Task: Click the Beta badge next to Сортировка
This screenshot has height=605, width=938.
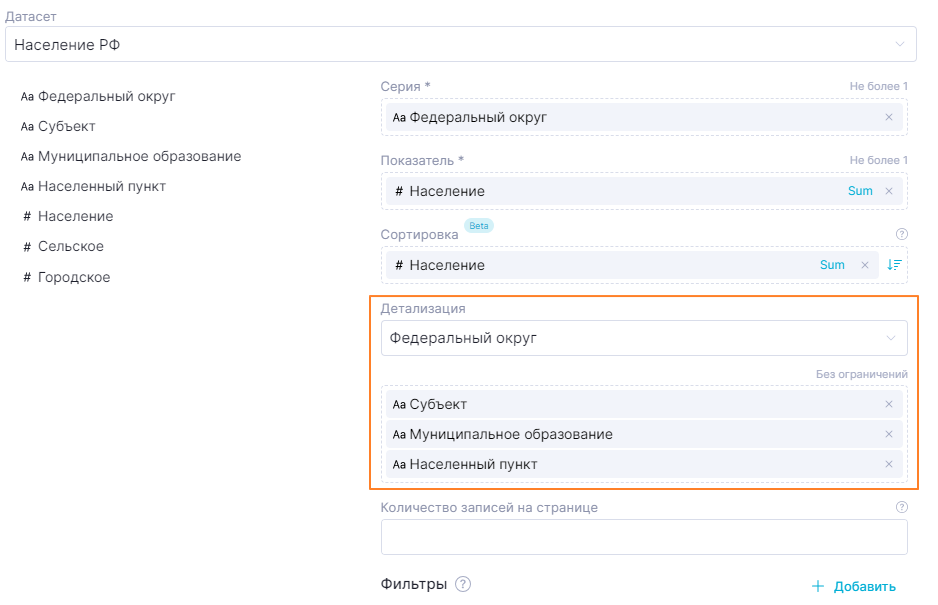Action: point(479,226)
